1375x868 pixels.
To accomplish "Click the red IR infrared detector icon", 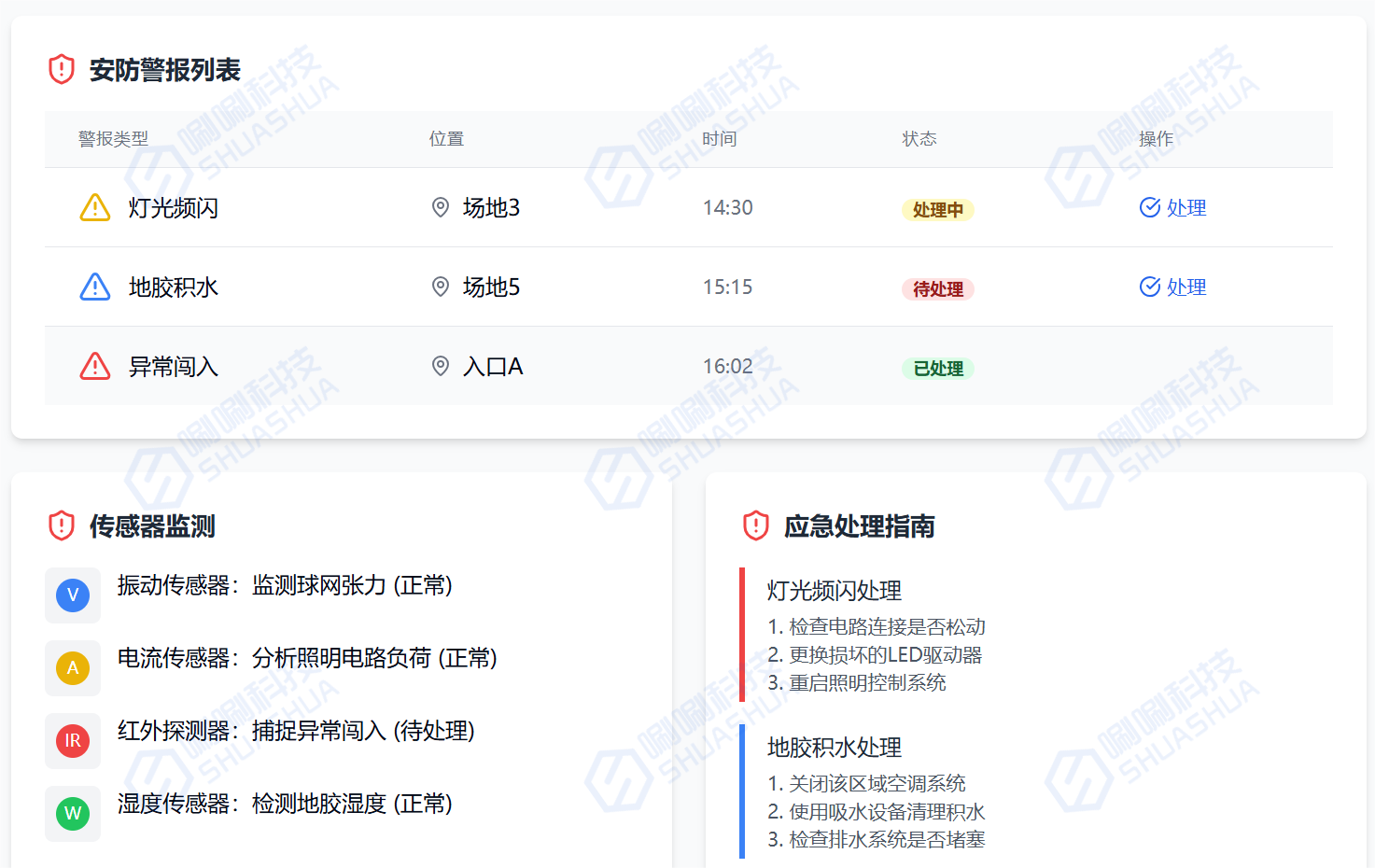I will coord(73,741).
